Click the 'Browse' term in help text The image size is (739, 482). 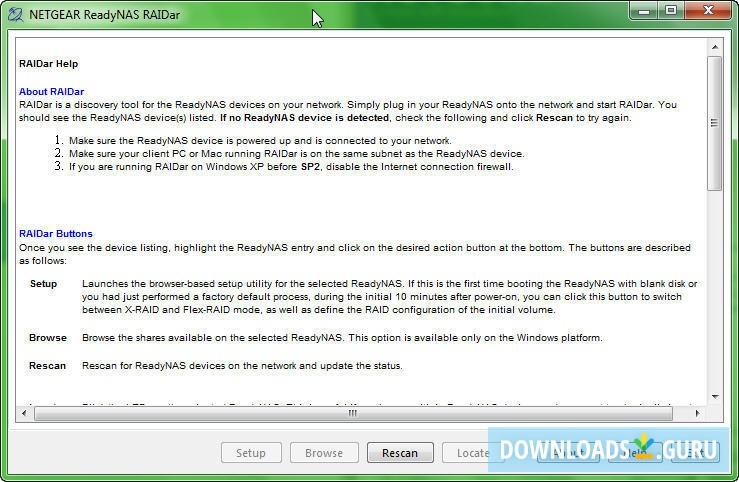(x=48, y=338)
